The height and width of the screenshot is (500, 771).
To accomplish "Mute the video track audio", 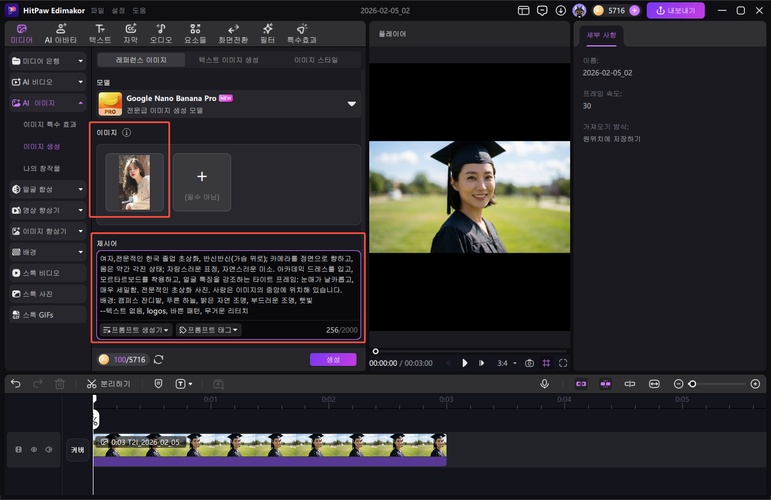I will [x=47, y=450].
